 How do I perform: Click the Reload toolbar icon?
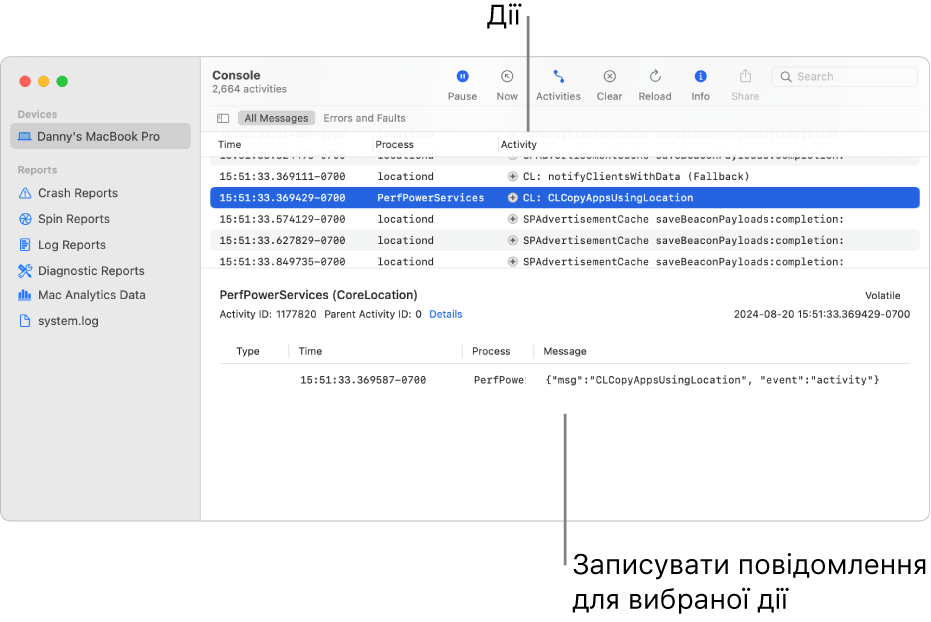tap(655, 77)
